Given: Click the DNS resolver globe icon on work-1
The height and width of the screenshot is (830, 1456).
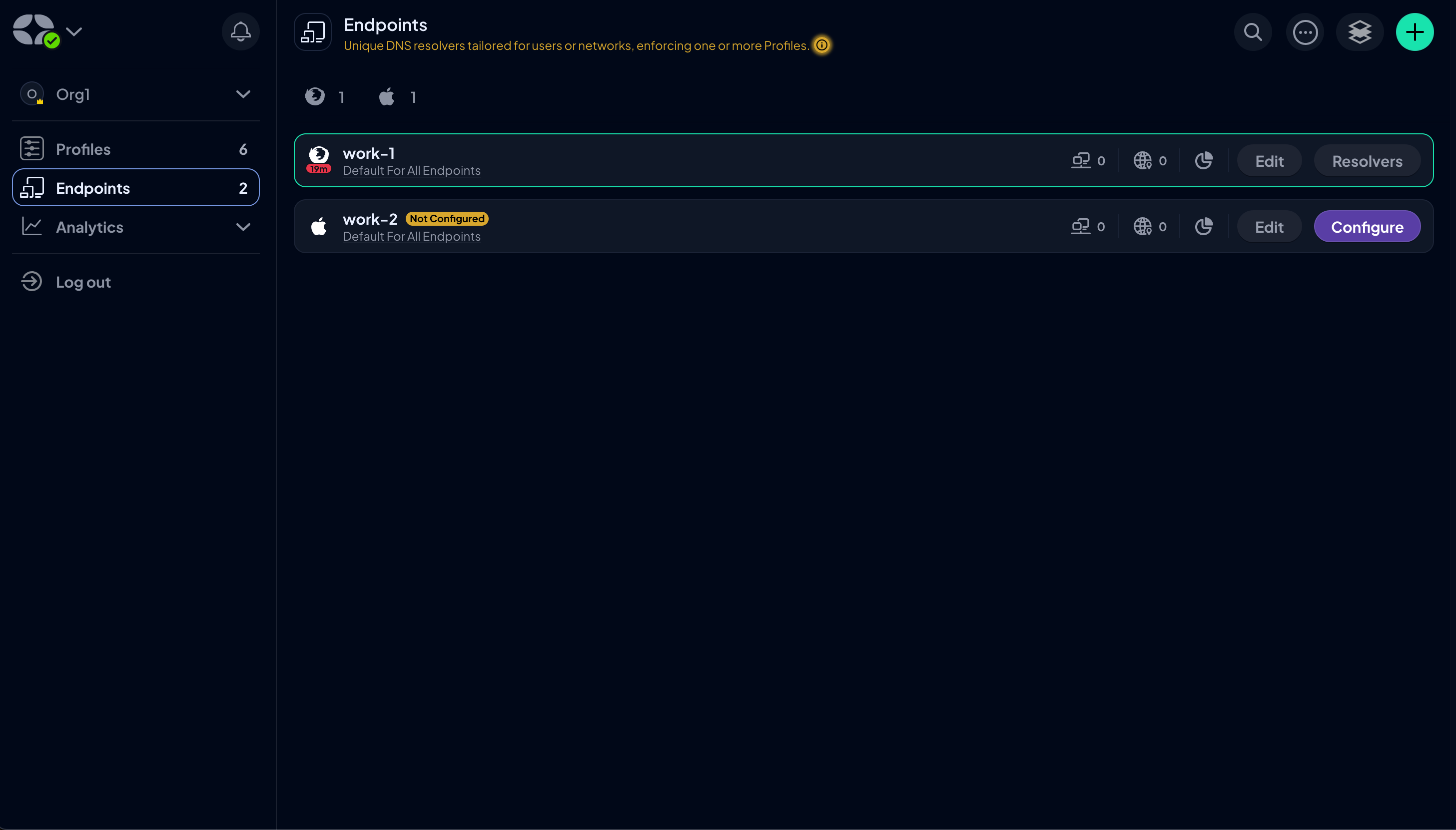Looking at the screenshot, I should coord(1142,160).
